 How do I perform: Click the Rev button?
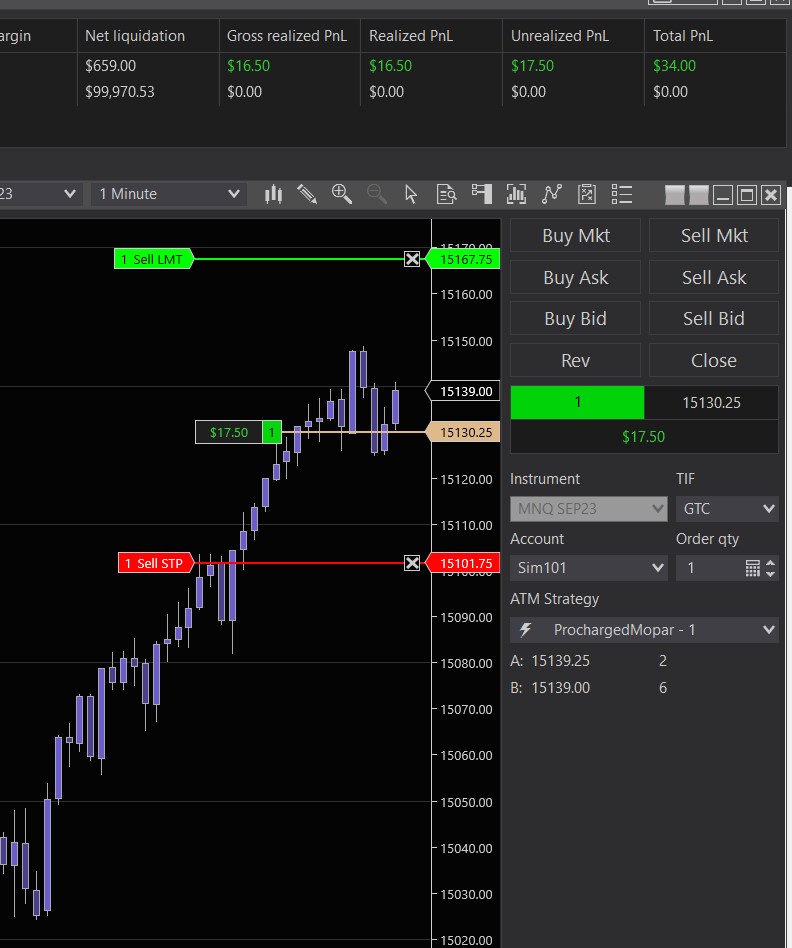coord(576,360)
